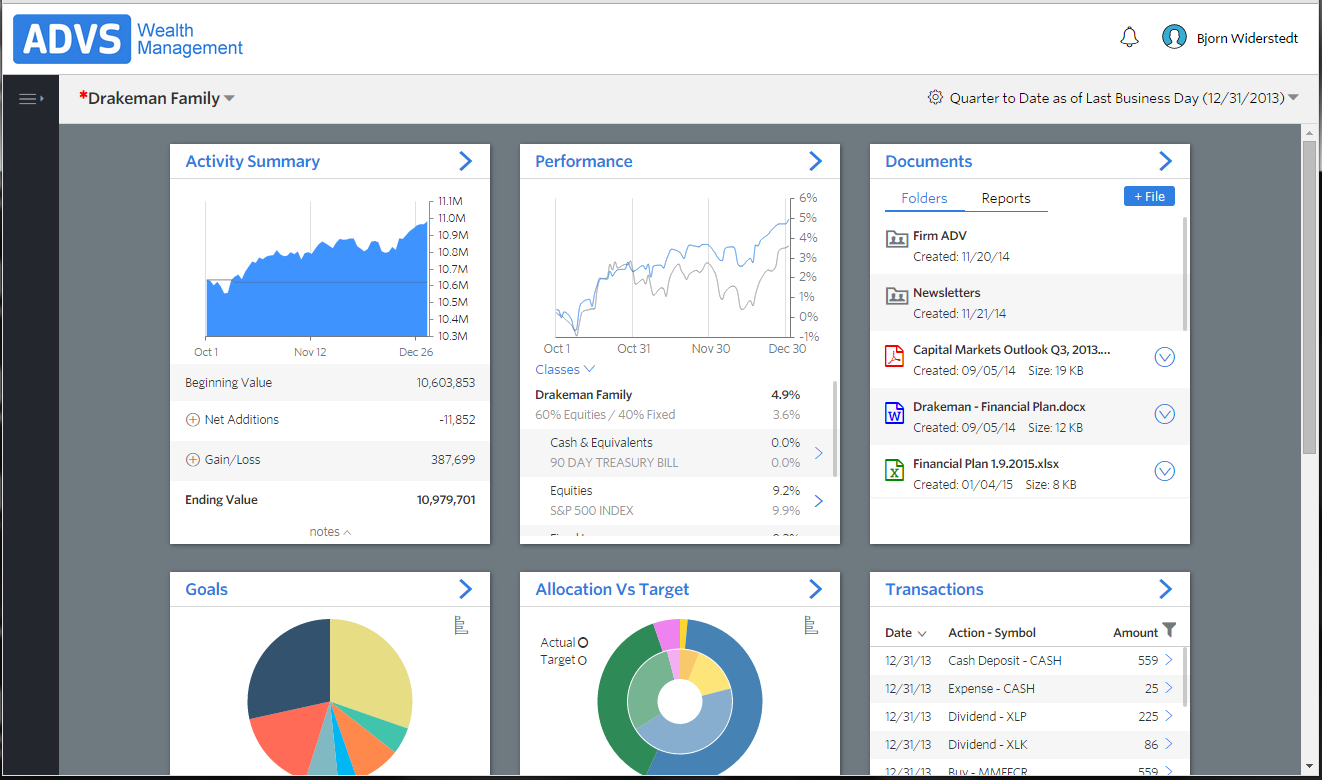Open Performance detail arrow
Screen dimensions: 1322x780
(x=815, y=161)
